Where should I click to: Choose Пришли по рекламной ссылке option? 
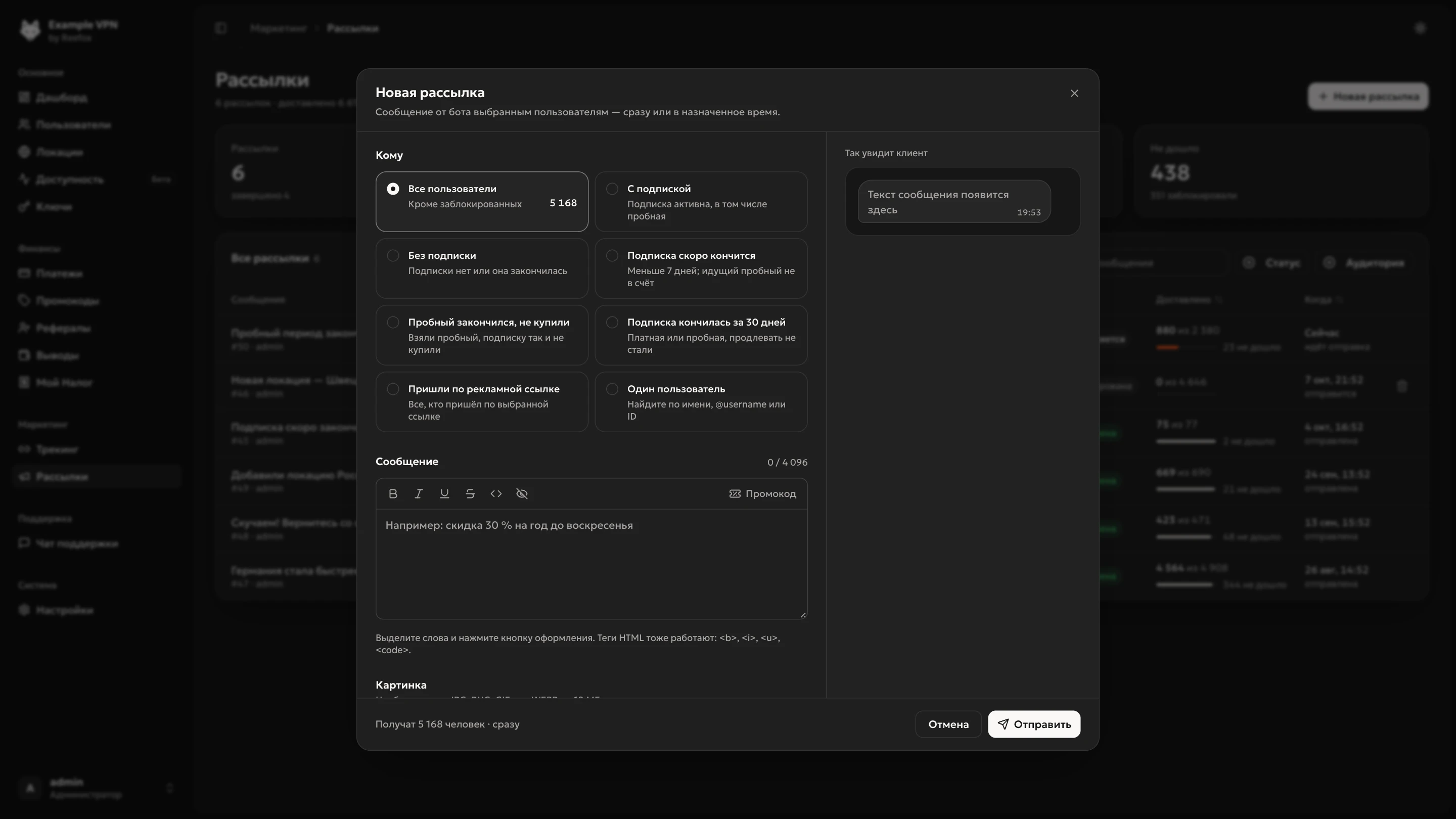click(482, 402)
